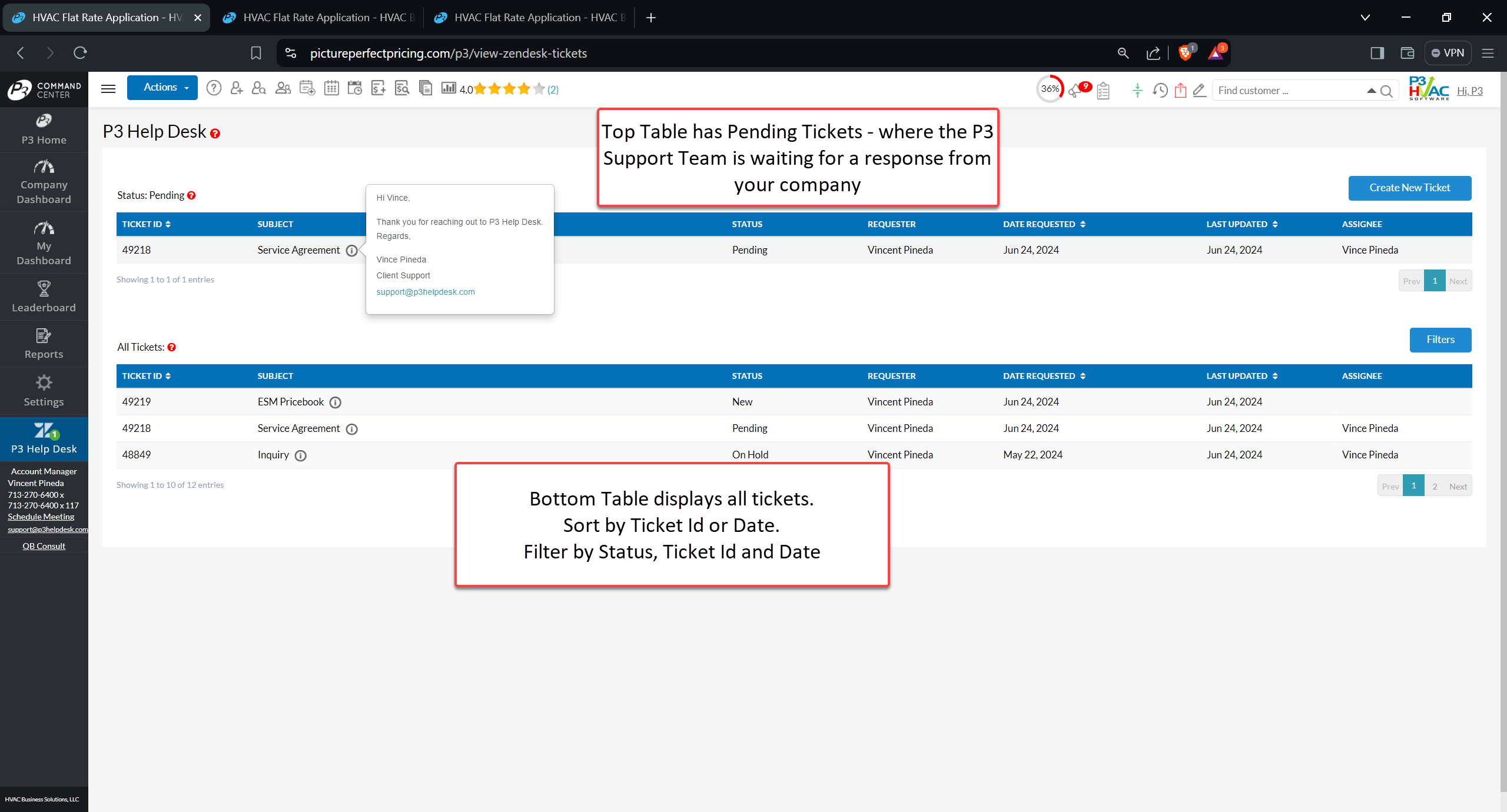The height and width of the screenshot is (812, 1507).
Task: Click the Create New Ticket button
Action: pyautogui.click(x=1410, y=188)
